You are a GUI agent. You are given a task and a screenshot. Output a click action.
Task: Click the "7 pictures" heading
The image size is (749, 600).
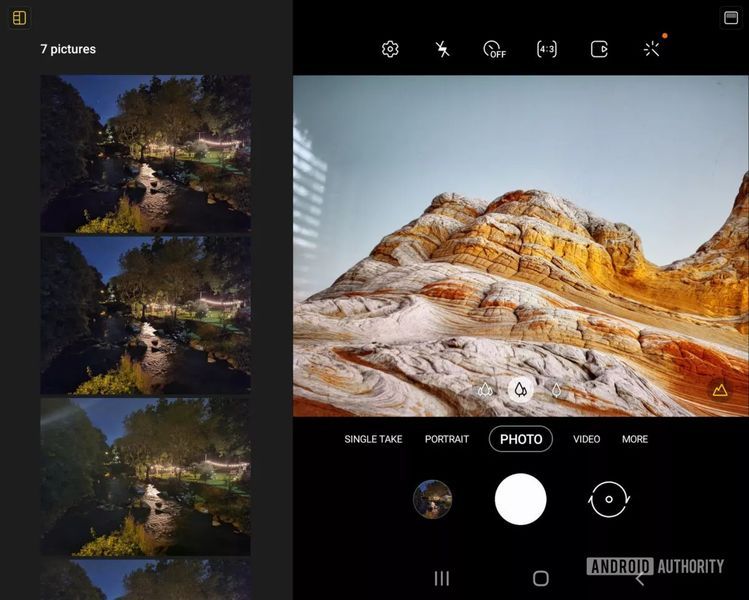pyautogui.click(x=68, y=49)
